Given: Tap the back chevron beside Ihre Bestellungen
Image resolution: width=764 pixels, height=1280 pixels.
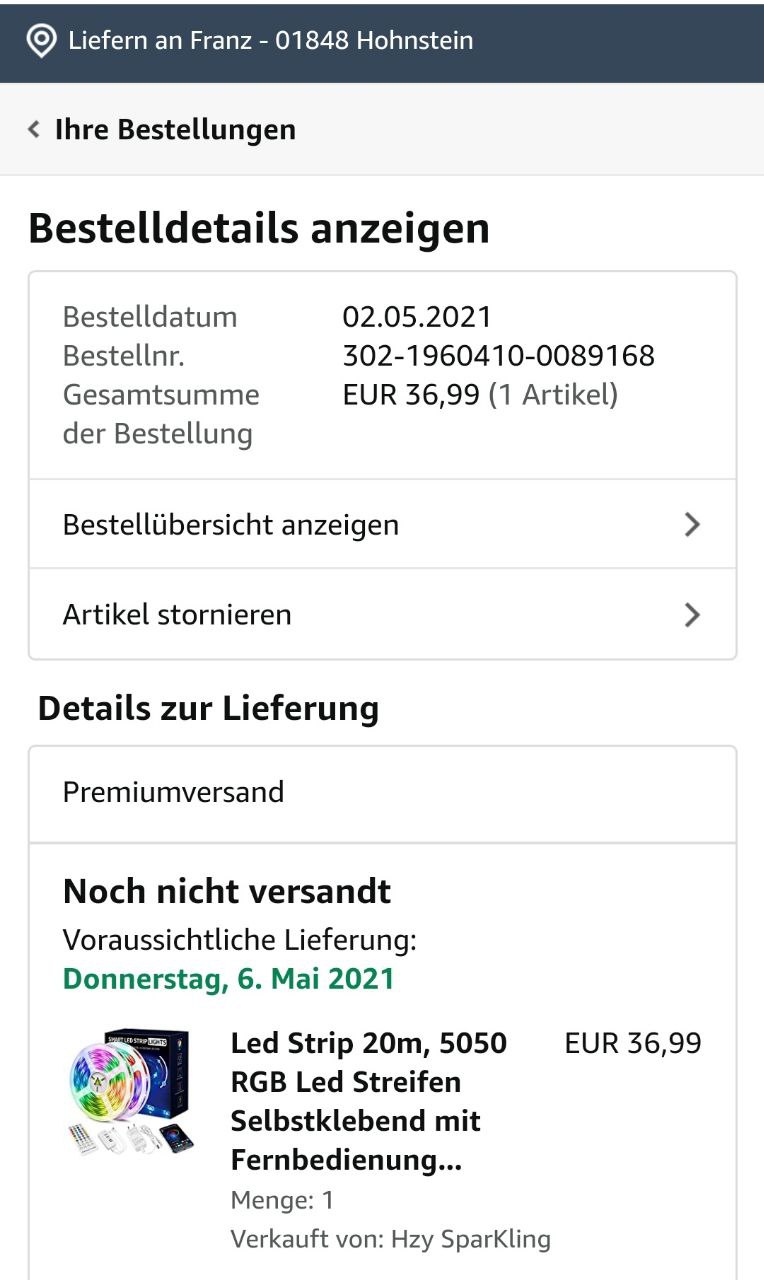Looking at the screenshot, I should (x=34, y=130).
